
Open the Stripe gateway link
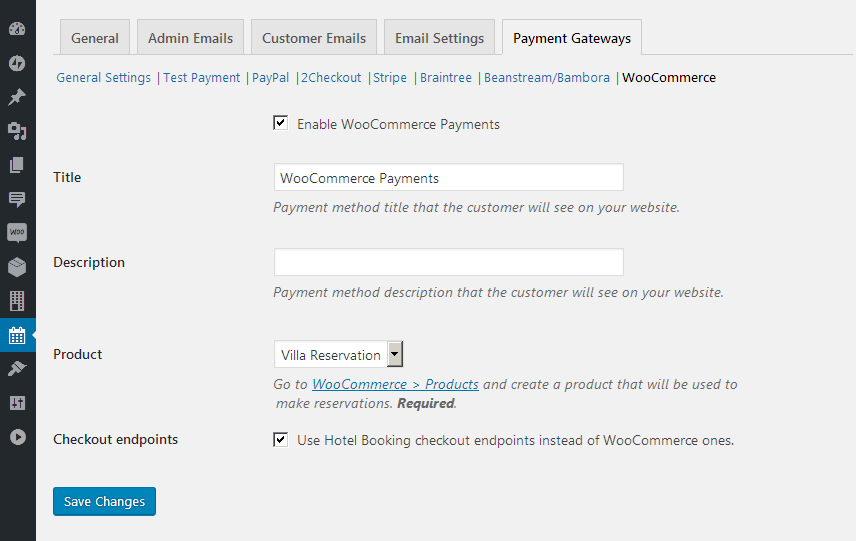390,78
